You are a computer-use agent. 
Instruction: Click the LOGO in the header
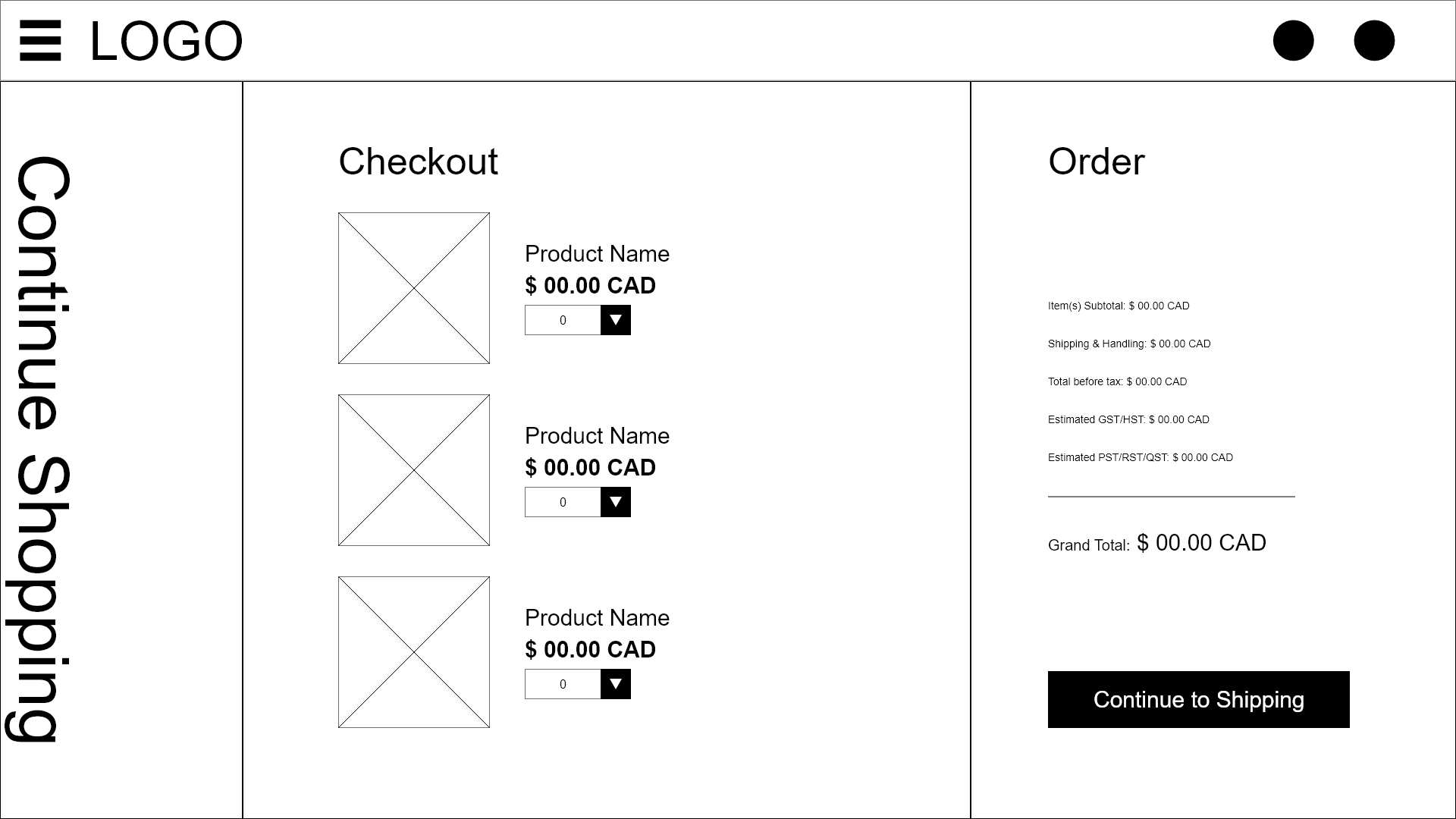click(x=166, y=41)
